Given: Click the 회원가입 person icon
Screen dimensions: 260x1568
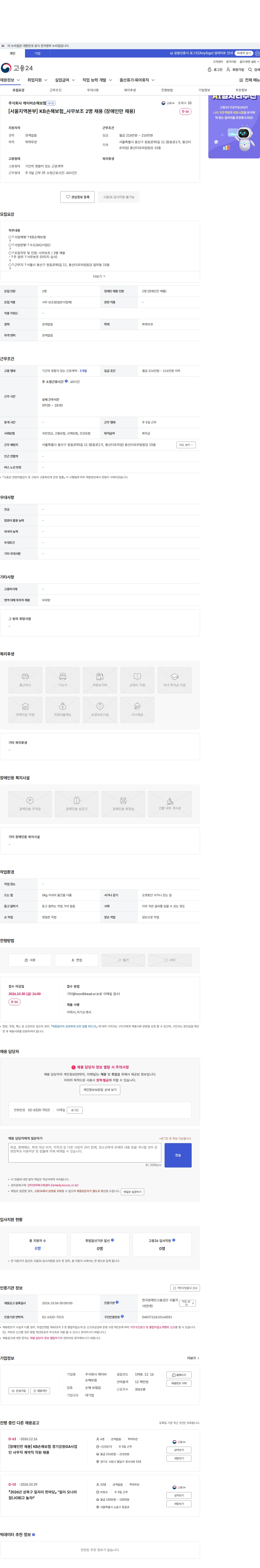Looking at the screenshot, I should pyautogui.click(x=228, y=70).
